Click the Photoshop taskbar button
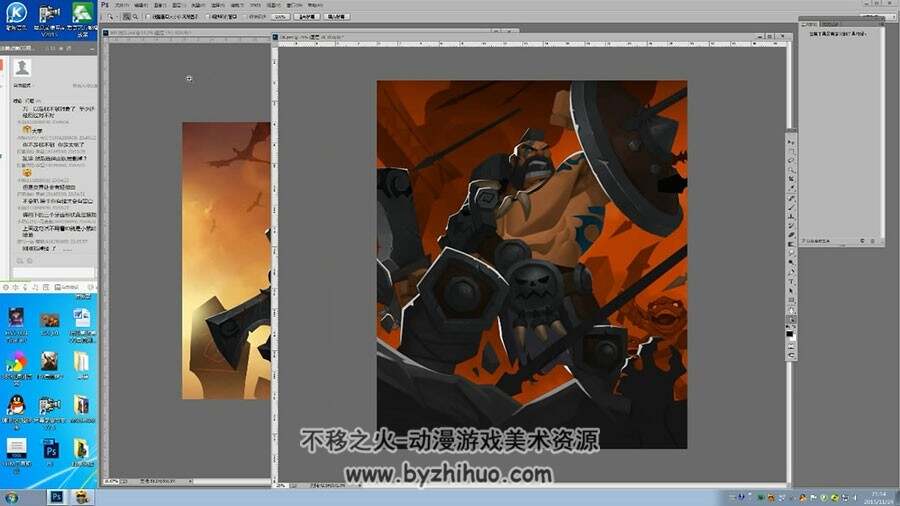Image resolution: width=900 pixels, height=506 pixels. tap(56, 497)
